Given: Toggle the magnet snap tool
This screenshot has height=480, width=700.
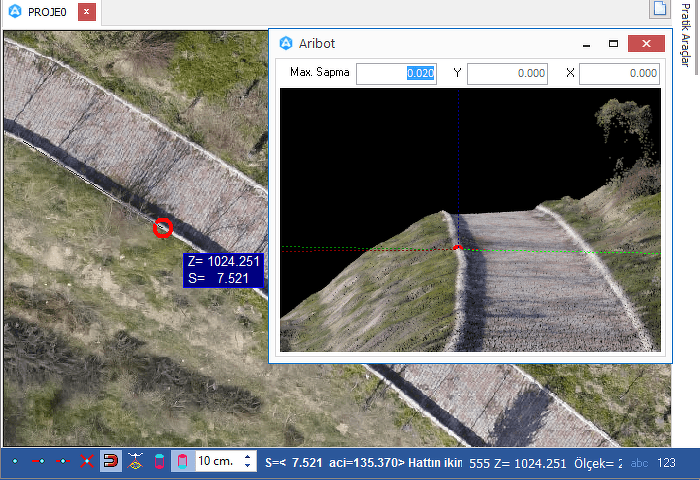Looking at the screenshot, I should point(111,461).
